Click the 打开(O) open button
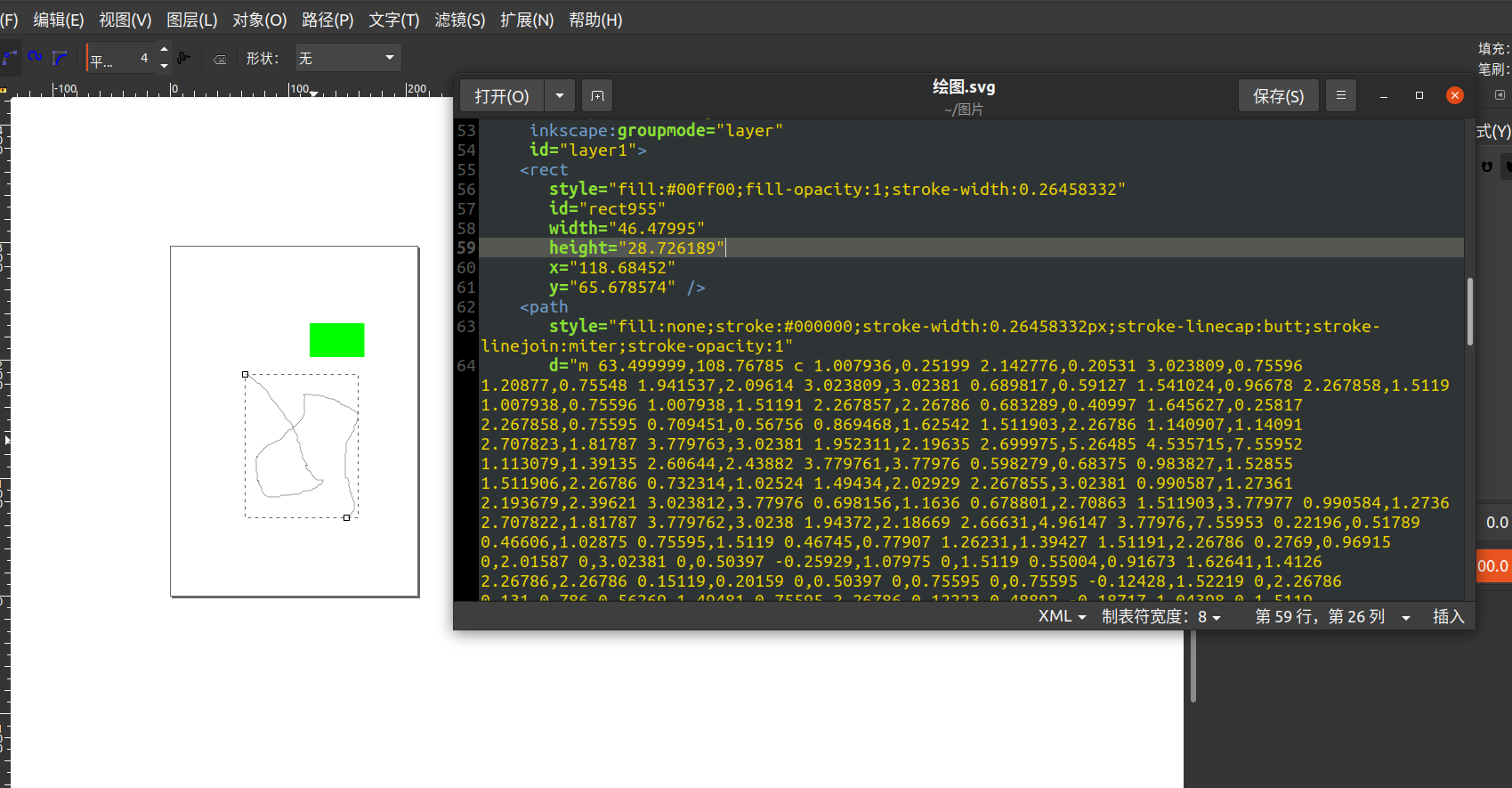 [502, 95]
